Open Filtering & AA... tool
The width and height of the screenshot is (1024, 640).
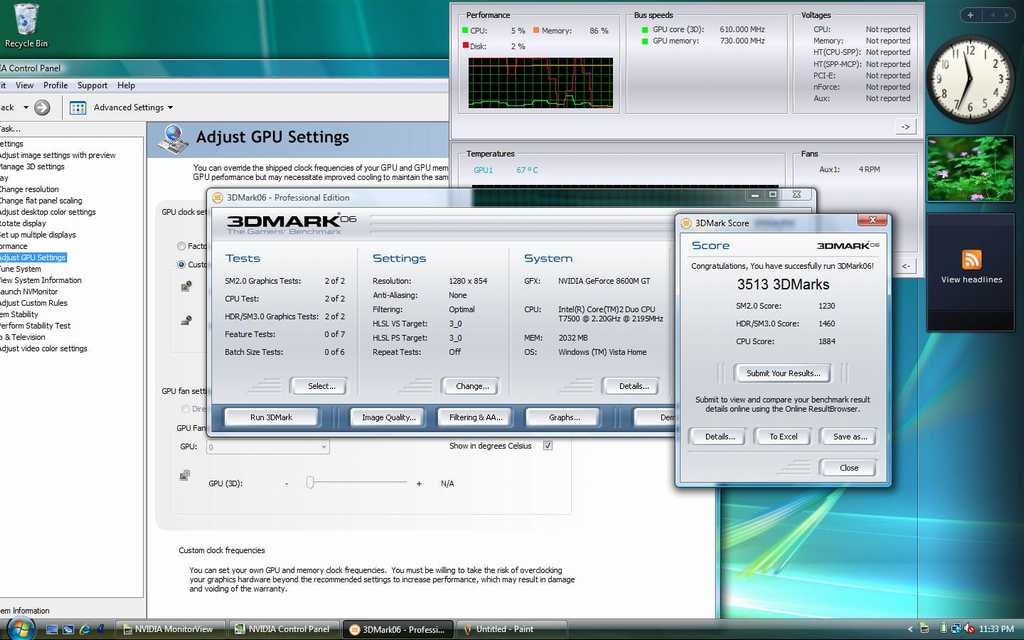click(x=475, y=417)
